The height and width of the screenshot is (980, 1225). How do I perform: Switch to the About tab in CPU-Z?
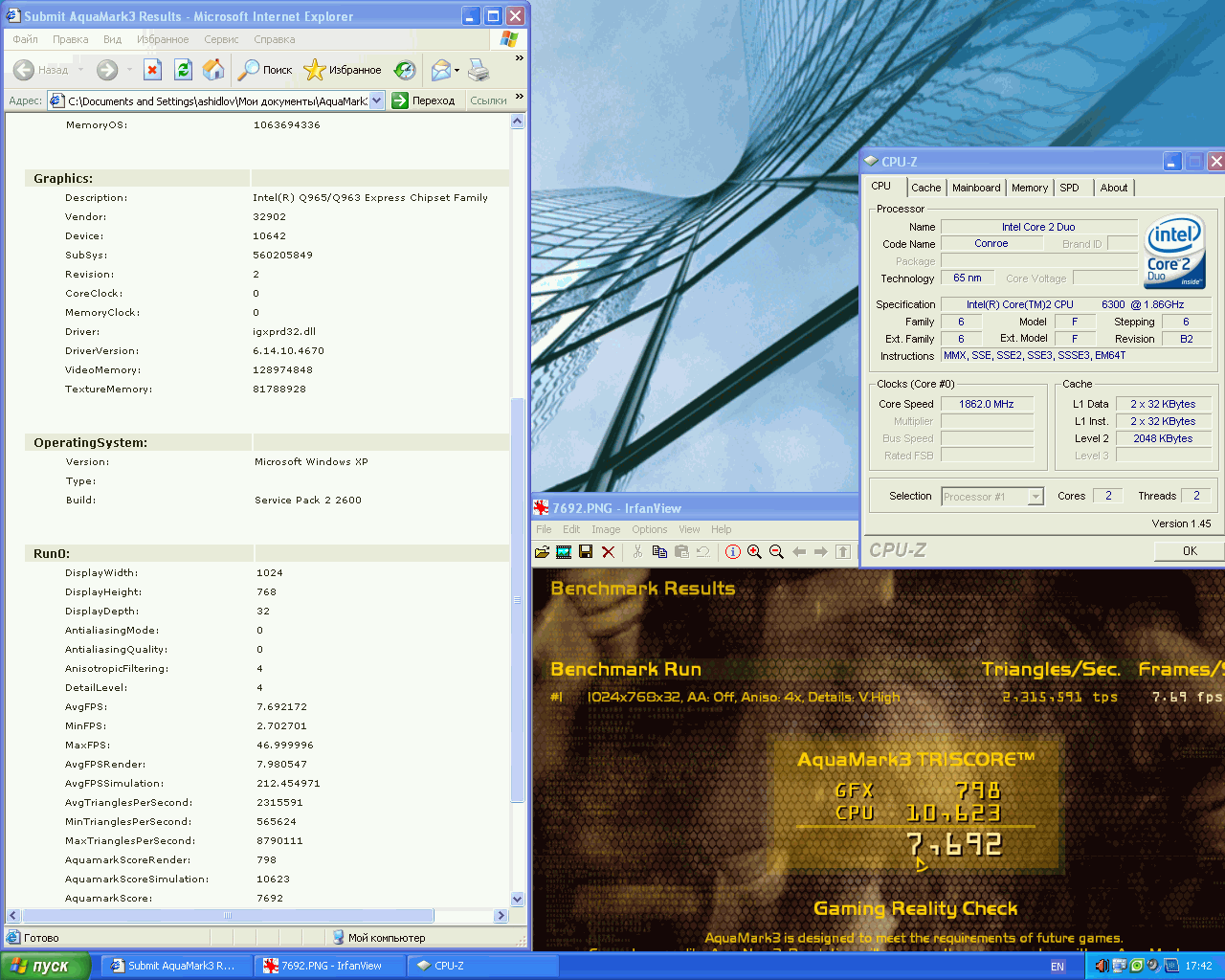coord(1114,188)
